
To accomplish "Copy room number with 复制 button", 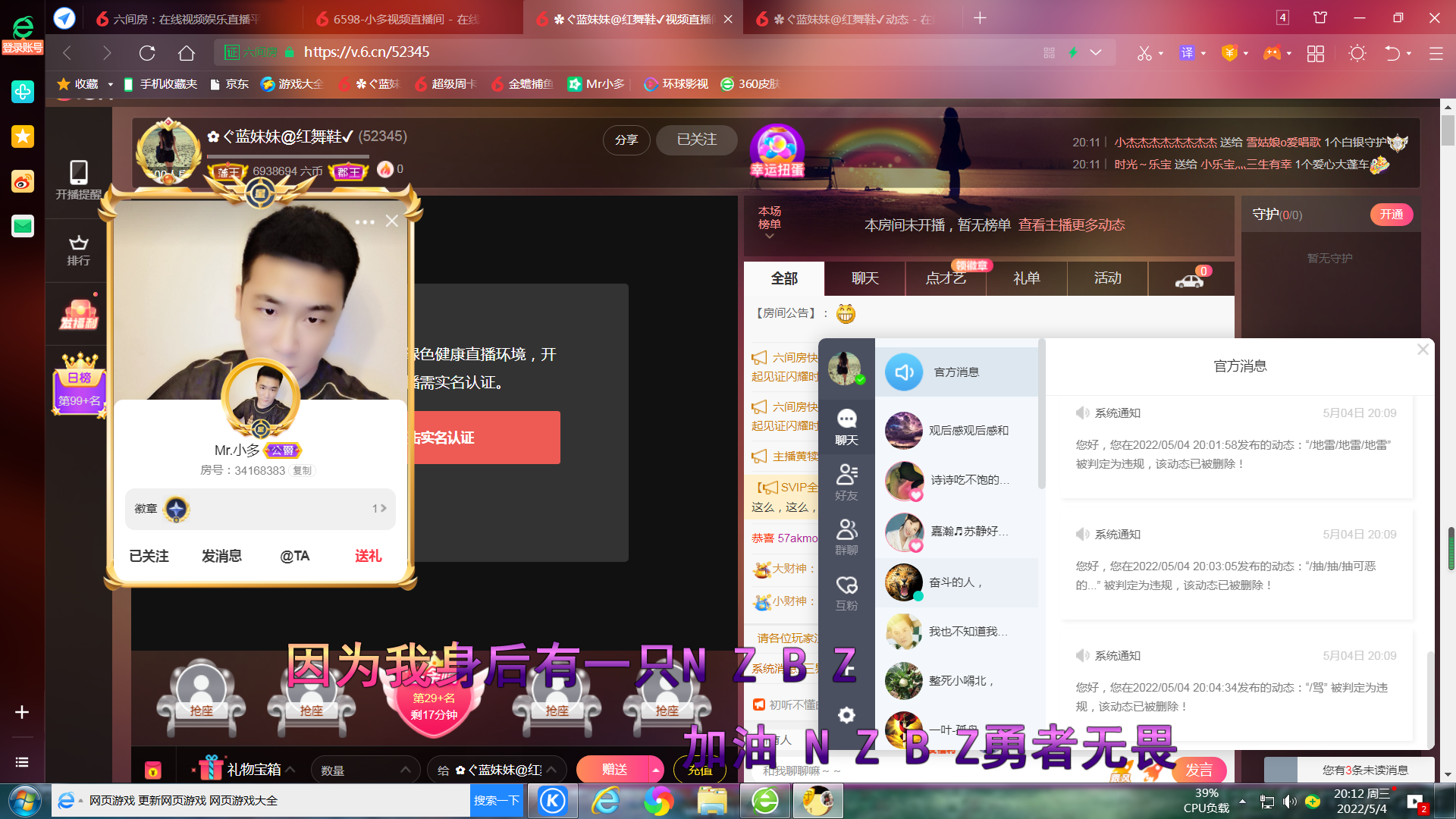I will click(x=302, y=470).
